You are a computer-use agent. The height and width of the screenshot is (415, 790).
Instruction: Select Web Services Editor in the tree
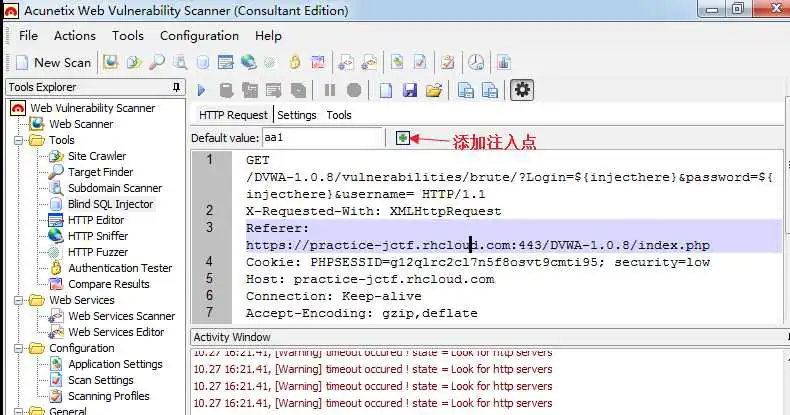click(116, 332)
